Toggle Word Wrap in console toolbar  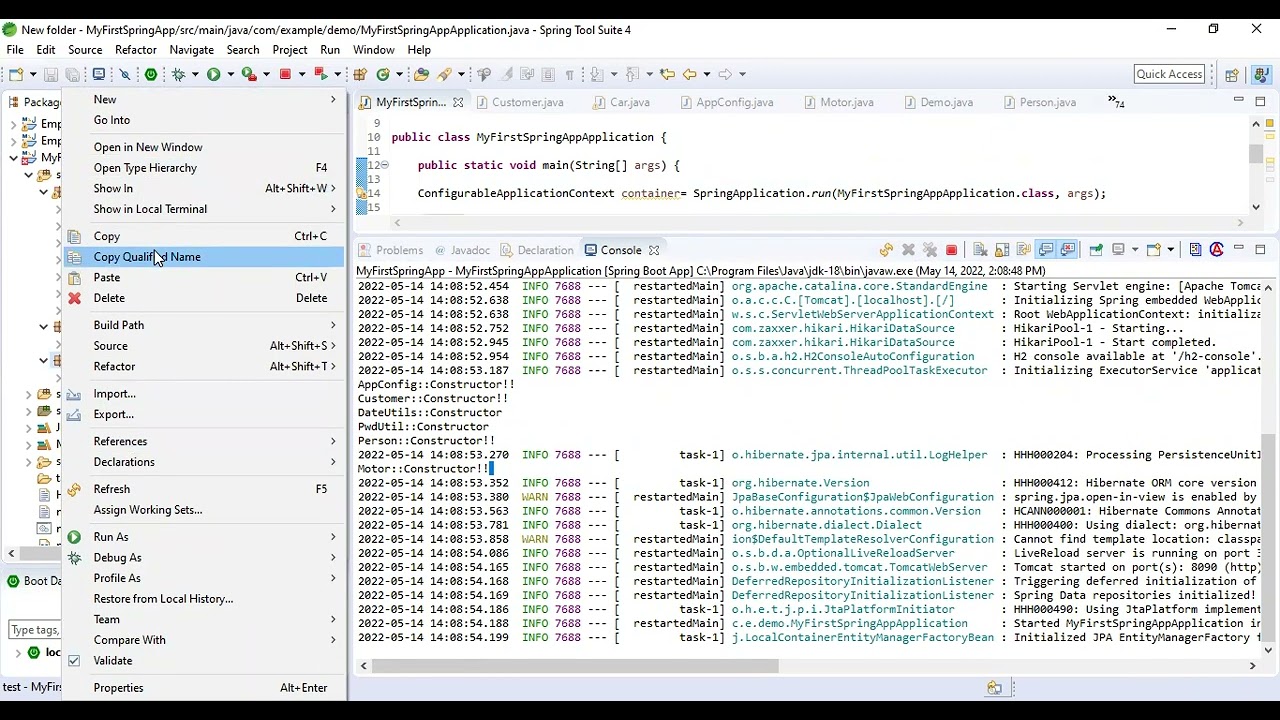1023,250
